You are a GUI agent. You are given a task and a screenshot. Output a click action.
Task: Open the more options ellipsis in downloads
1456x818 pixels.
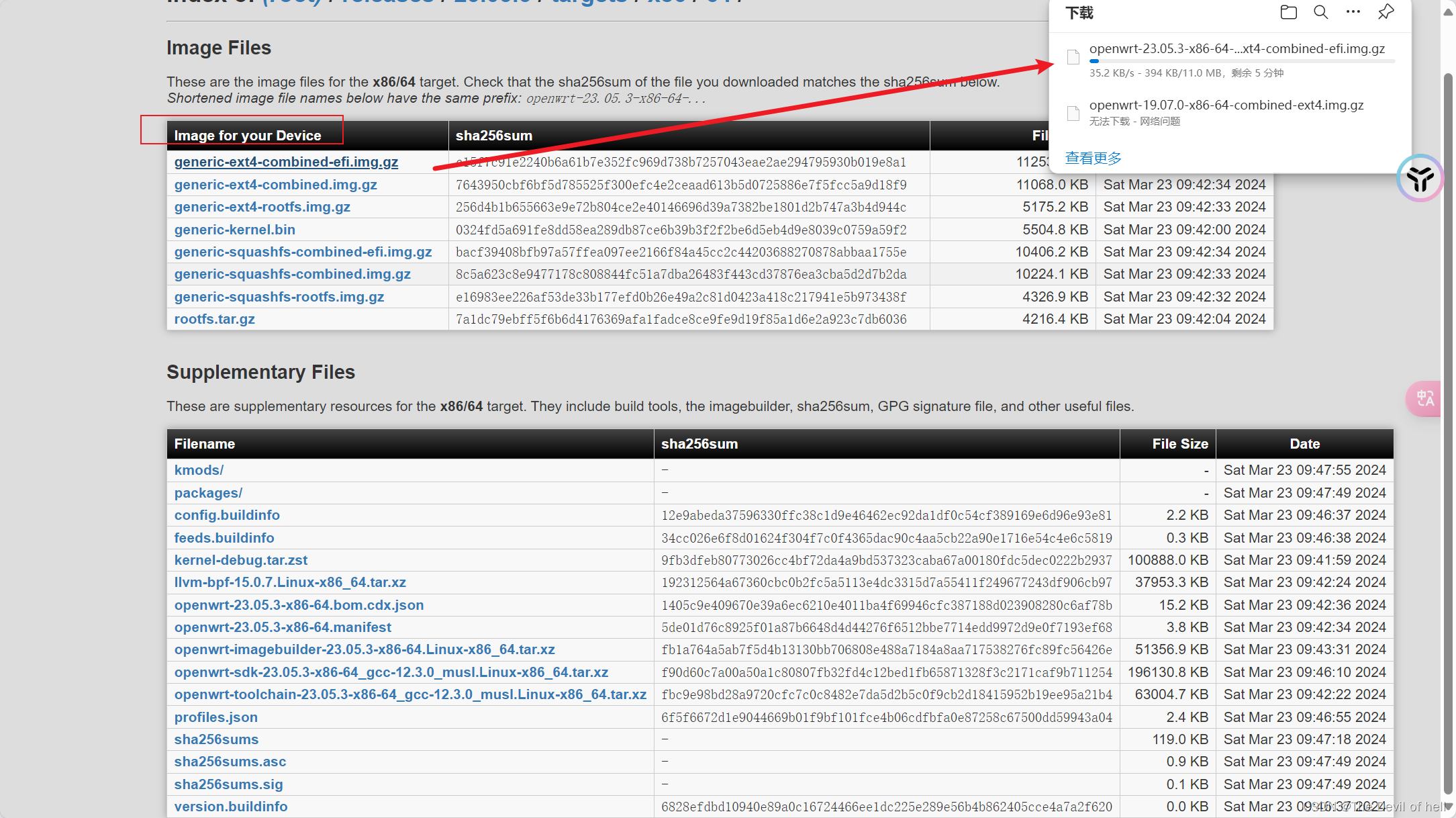(x=1353, y=12)
